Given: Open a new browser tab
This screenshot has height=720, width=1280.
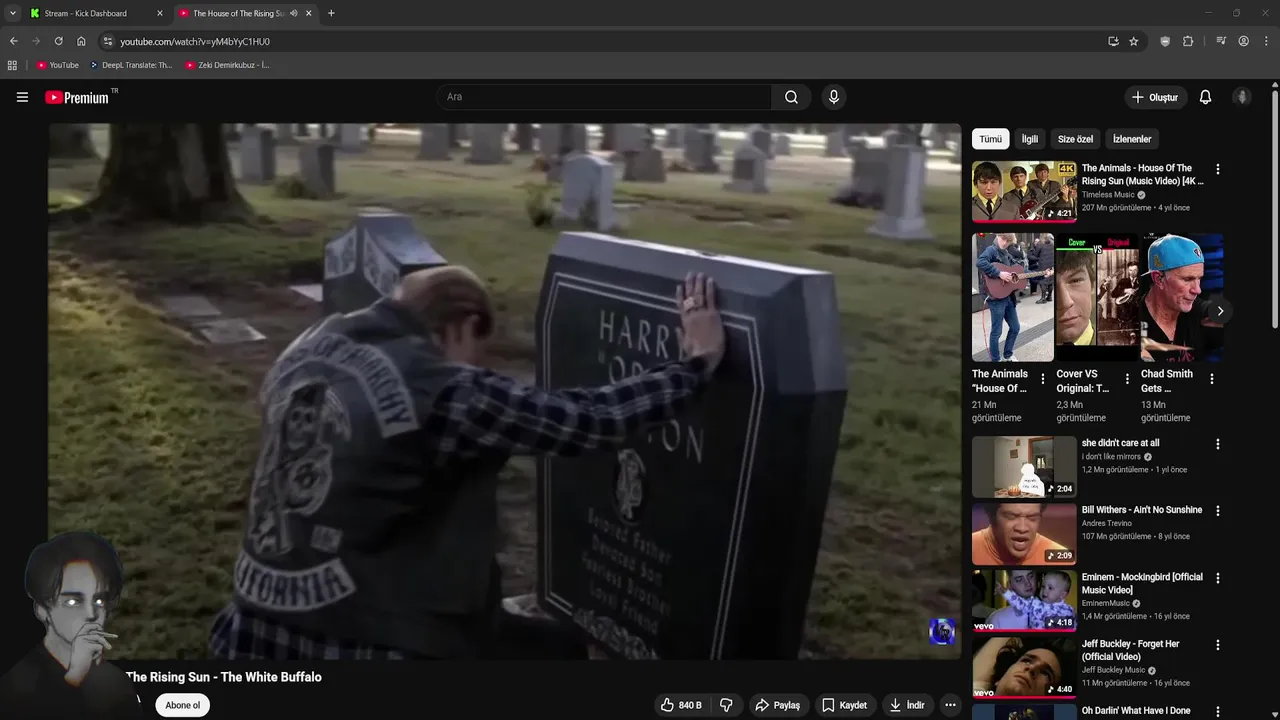Looking at the screenshot, I should pos(331,13).
